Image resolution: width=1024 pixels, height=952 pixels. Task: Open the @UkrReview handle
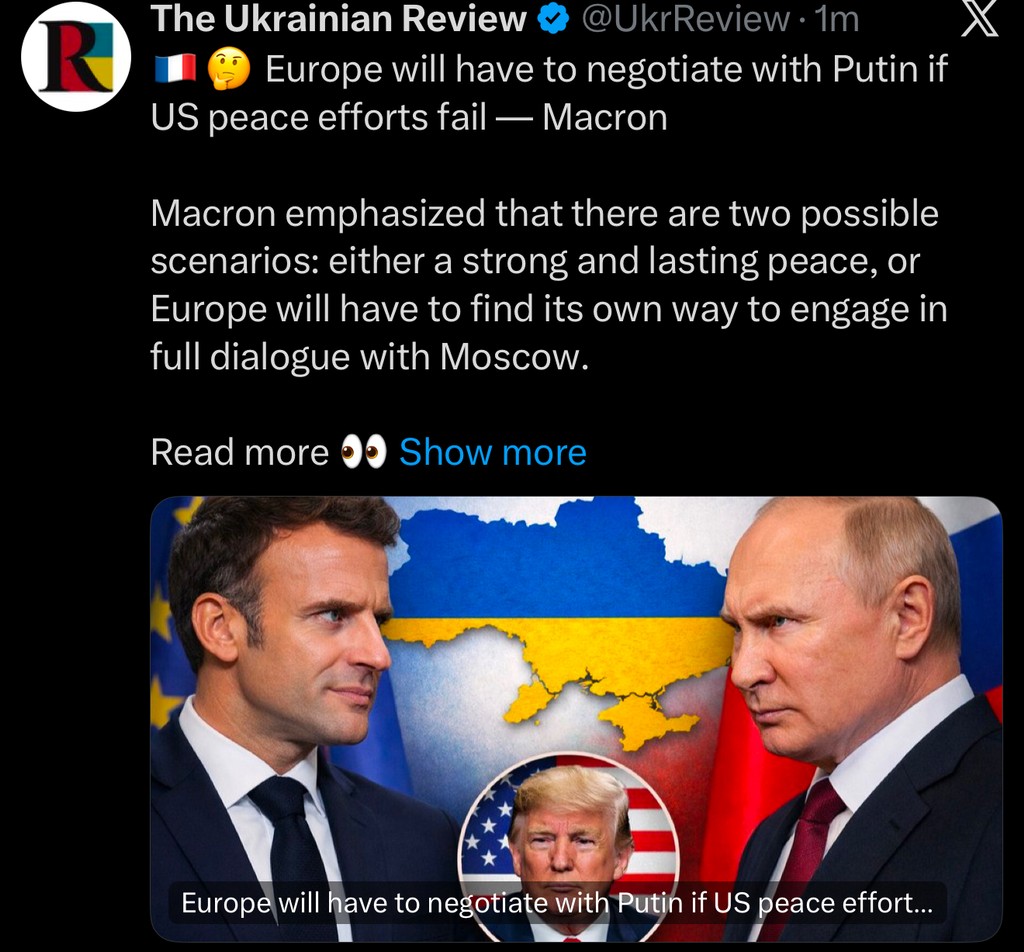685,20
